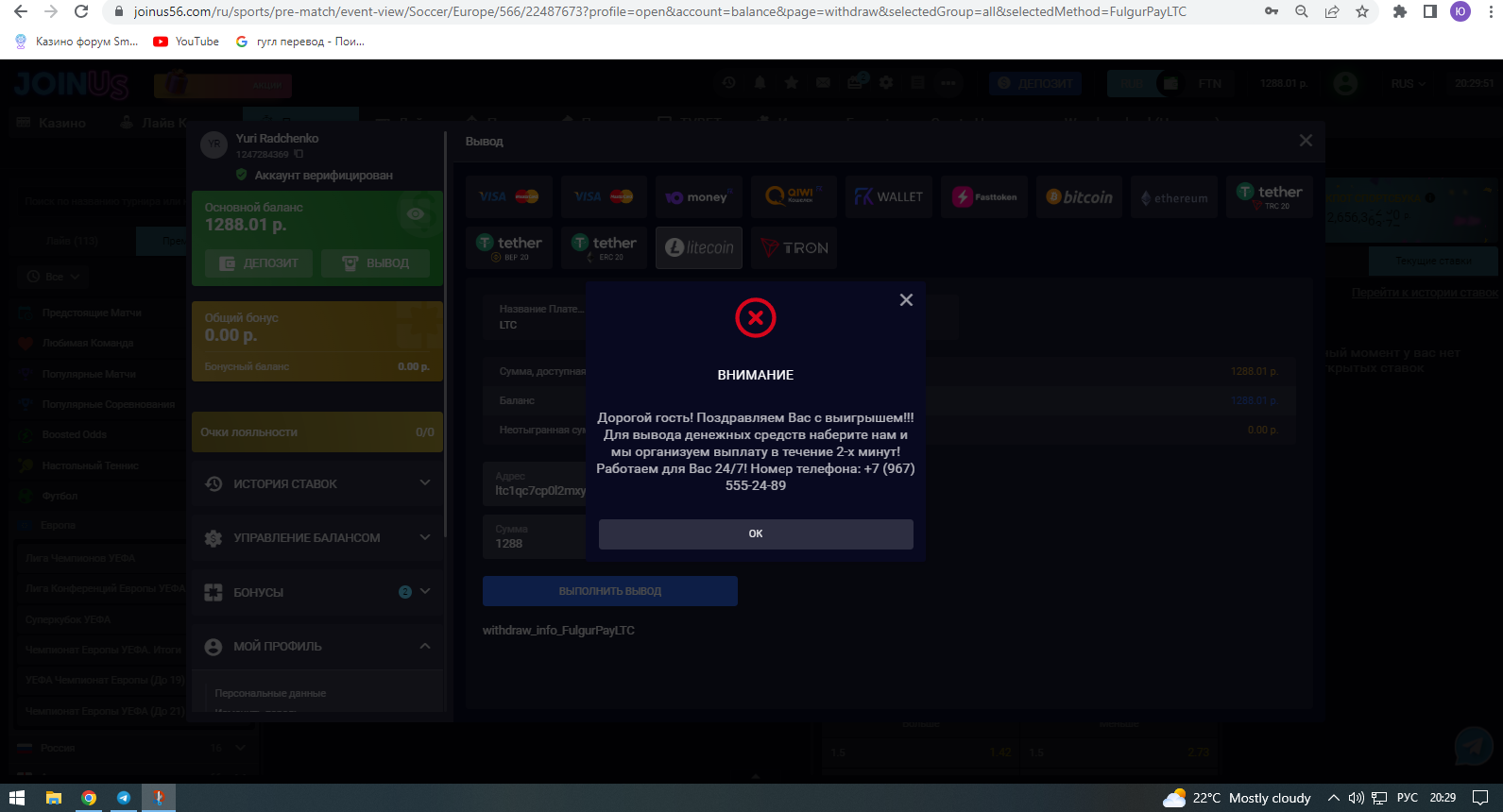This screenshot has width=1503, height=812.
Task: Open the YouTube bookmark
Action: [186, 42]
